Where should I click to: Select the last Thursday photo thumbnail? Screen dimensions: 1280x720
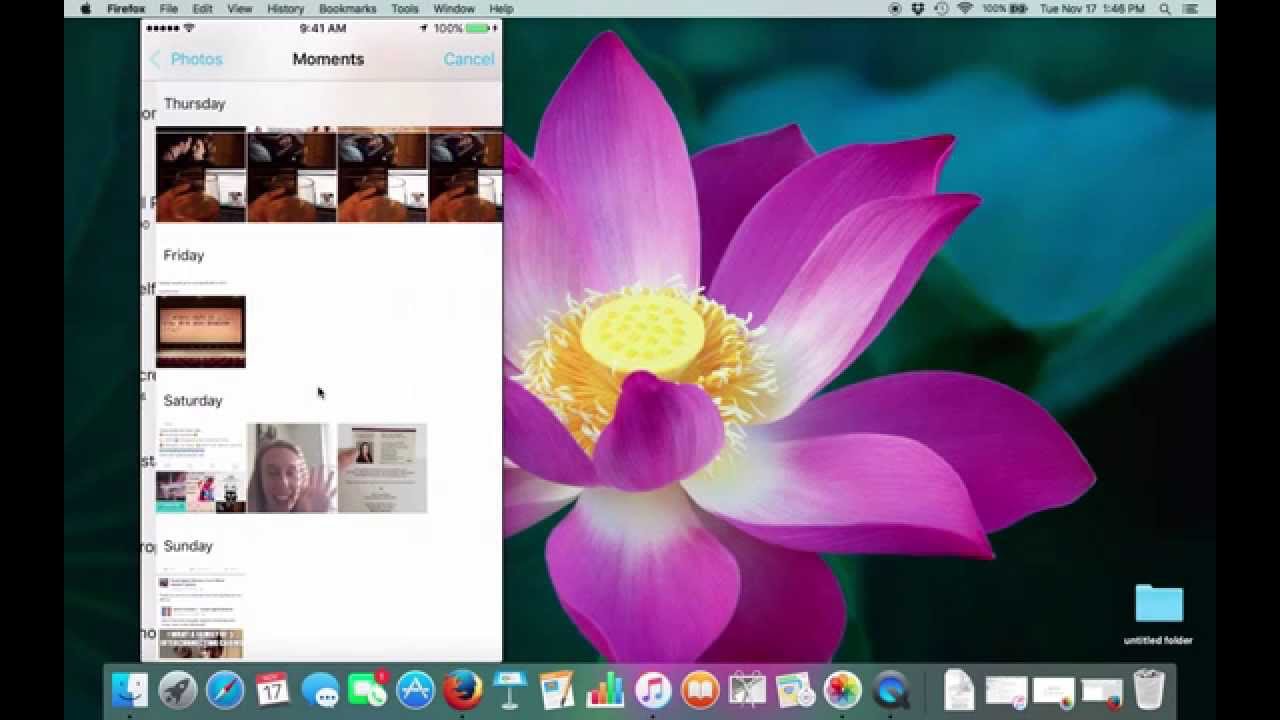tap(465, 175)
